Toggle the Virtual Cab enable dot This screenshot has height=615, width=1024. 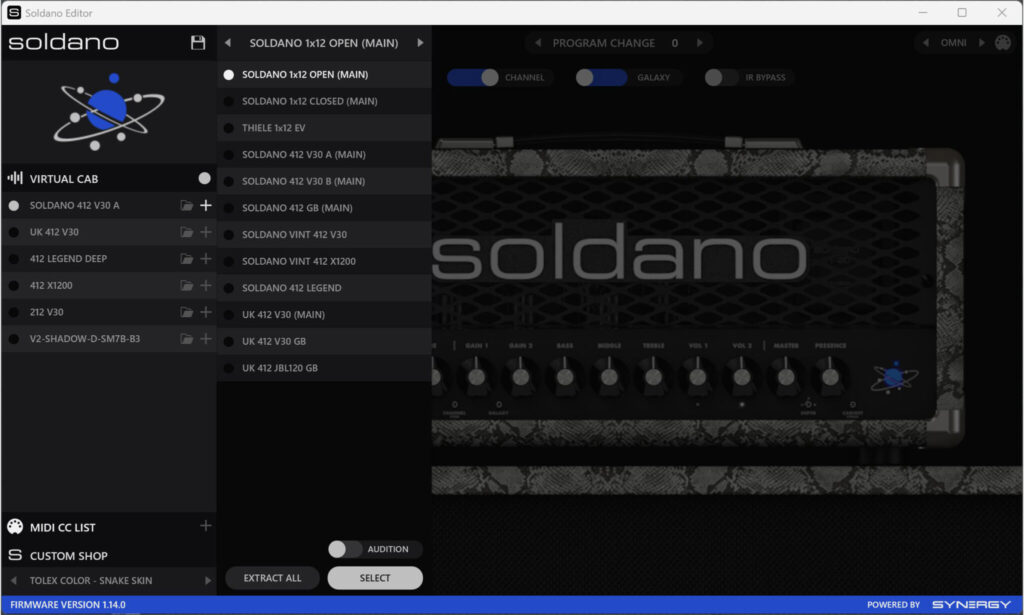pos(204,178)
